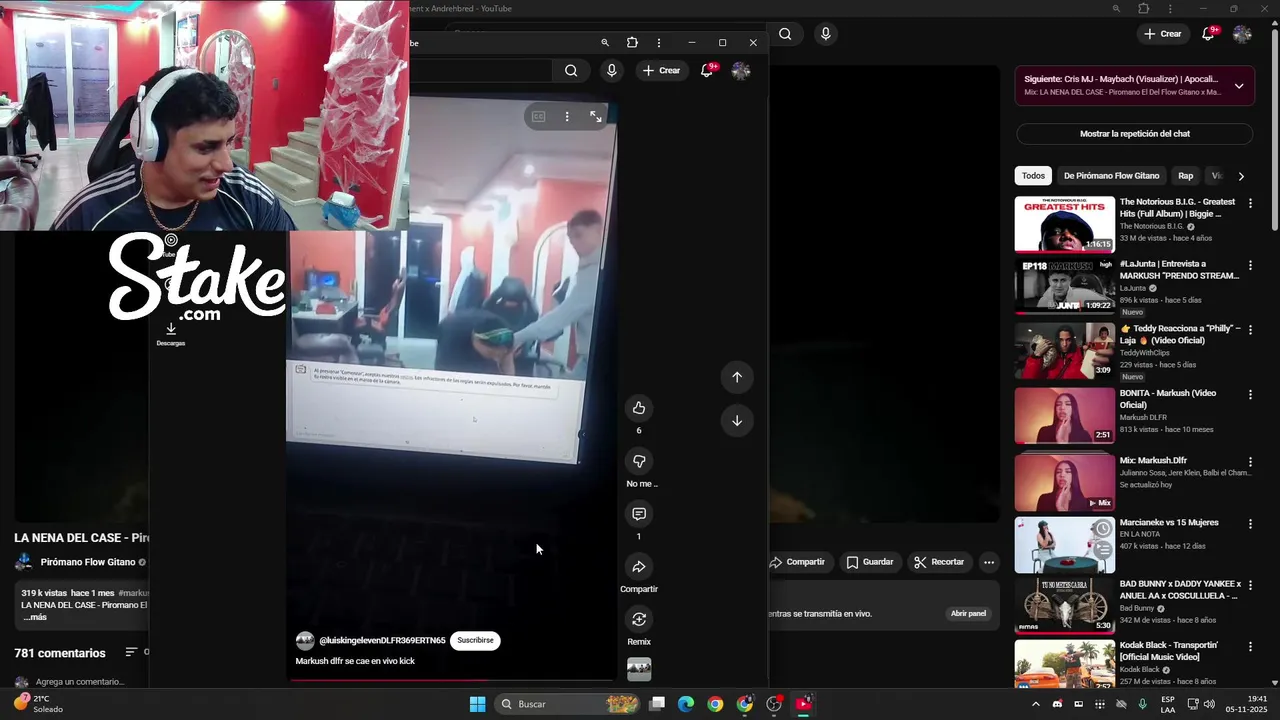Open Notorious B.I.G. Greatest Hits thumbnail
1280x720 pixels.
pyautogui.click(x=1064, y=224)
